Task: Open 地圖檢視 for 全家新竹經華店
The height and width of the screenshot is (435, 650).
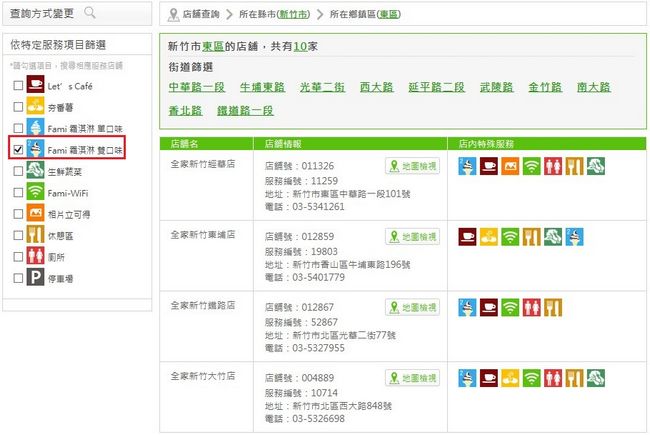Action: click(412, 166)
